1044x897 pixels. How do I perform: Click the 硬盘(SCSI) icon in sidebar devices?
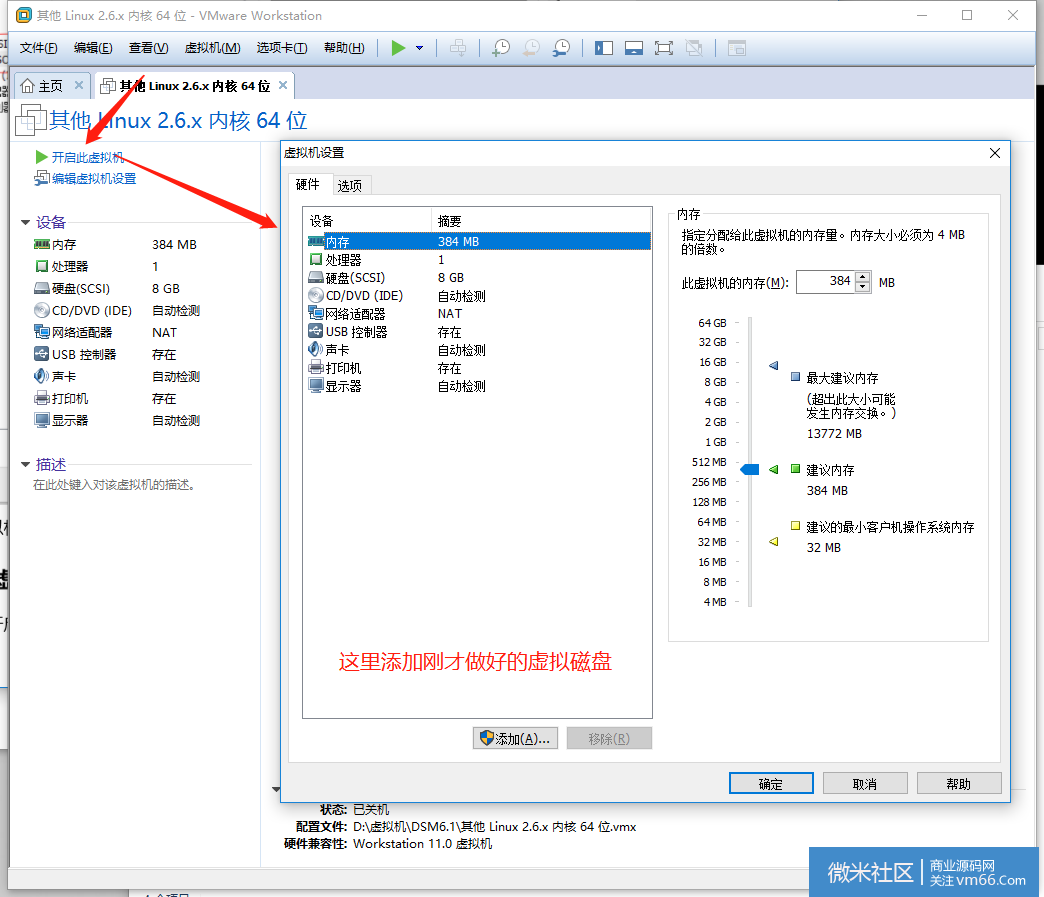(42, 288)
